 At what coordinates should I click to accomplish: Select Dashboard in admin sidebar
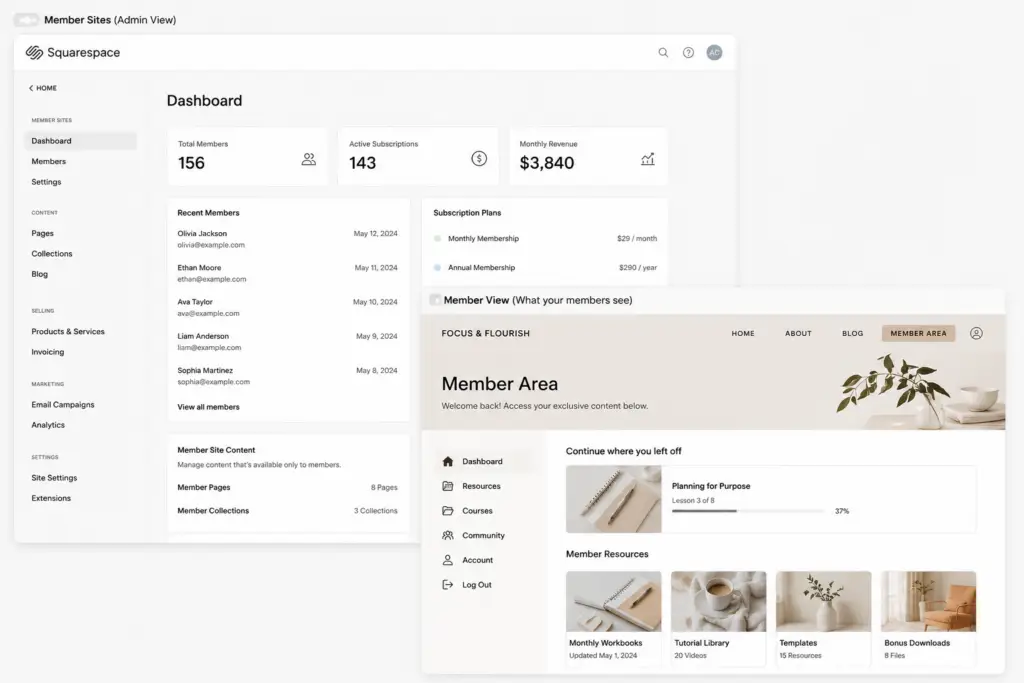pyautogui.click(x=81, y=140)
